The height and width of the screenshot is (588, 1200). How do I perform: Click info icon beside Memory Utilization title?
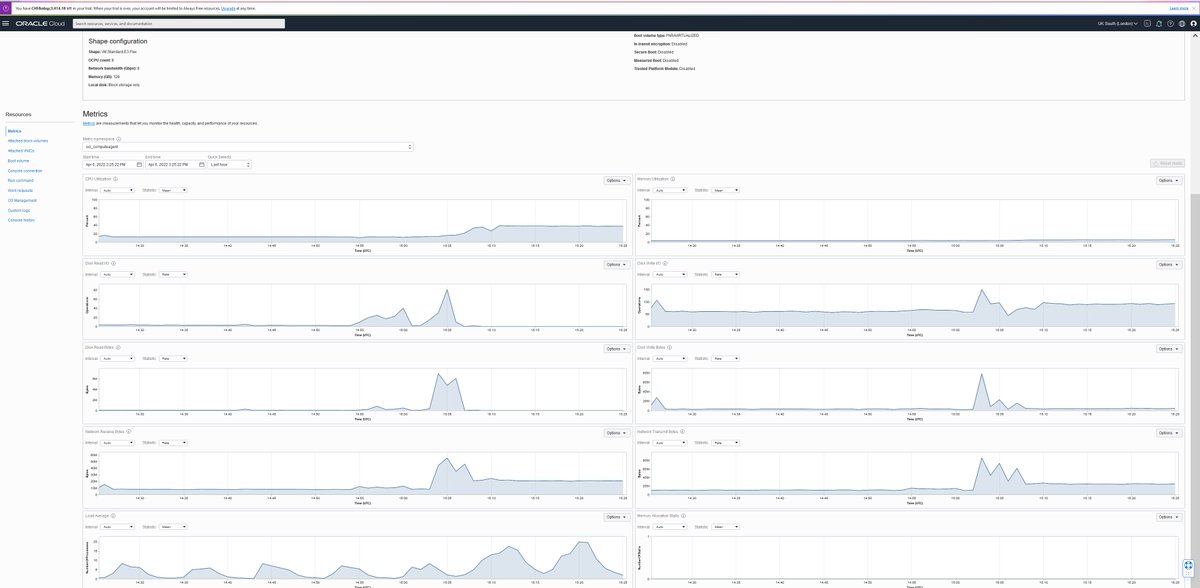click(674, 180)
